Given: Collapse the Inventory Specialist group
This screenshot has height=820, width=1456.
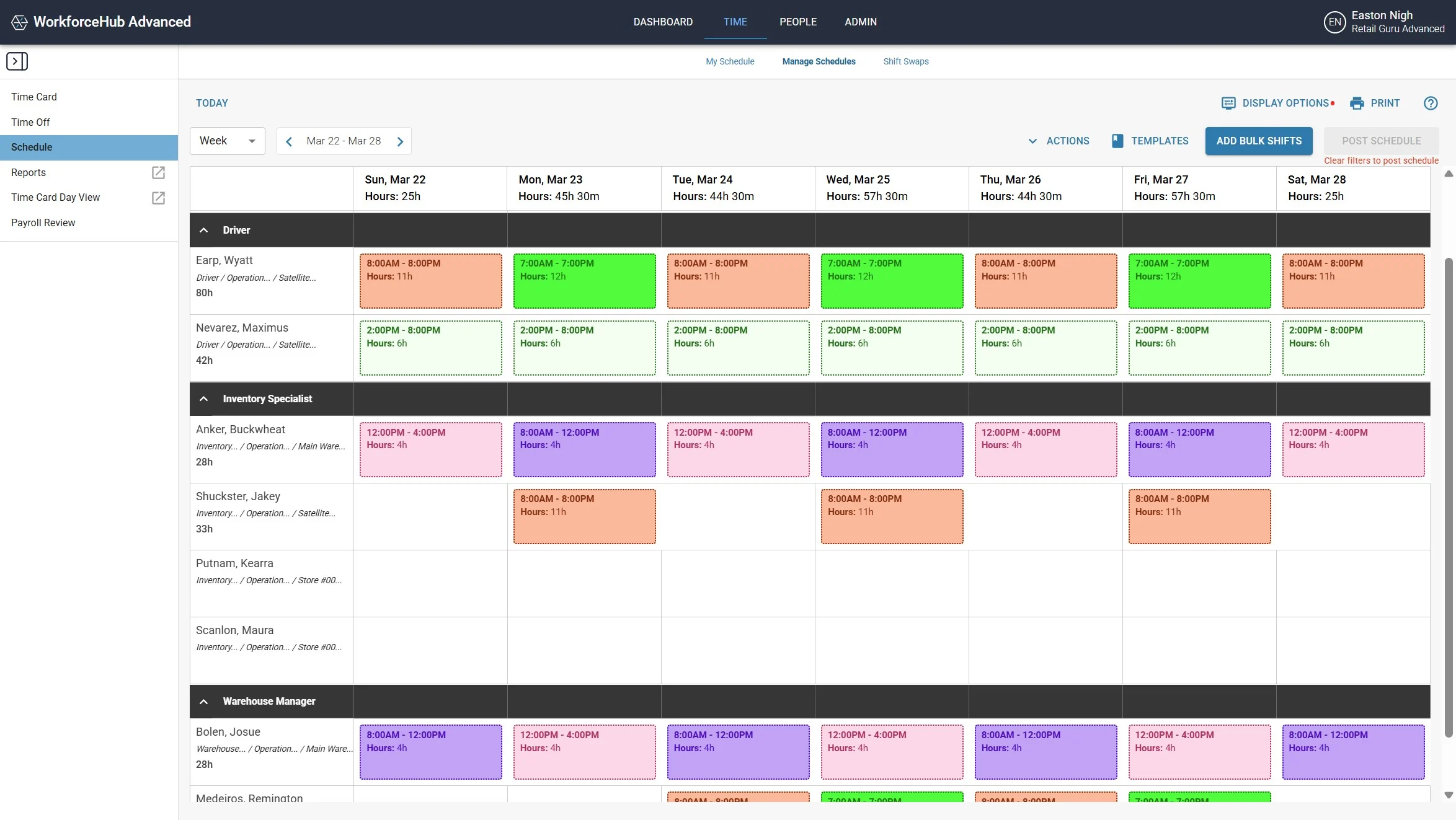Looking at the screenshot, I should click(x=203, y=399).
